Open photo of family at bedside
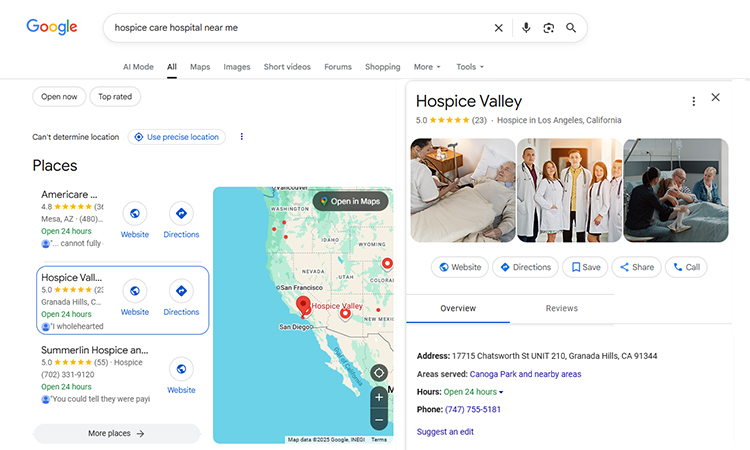 [676, 190]
